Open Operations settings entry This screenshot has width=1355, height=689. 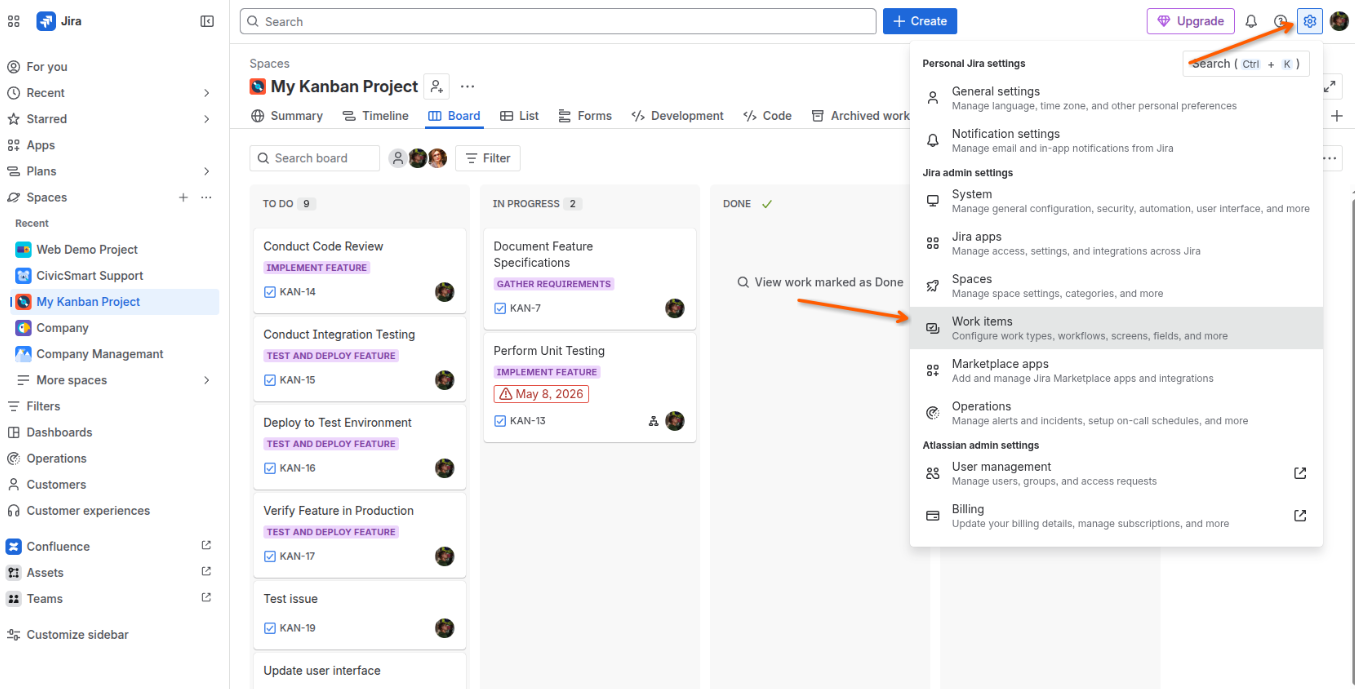[x=1116, y=413]
